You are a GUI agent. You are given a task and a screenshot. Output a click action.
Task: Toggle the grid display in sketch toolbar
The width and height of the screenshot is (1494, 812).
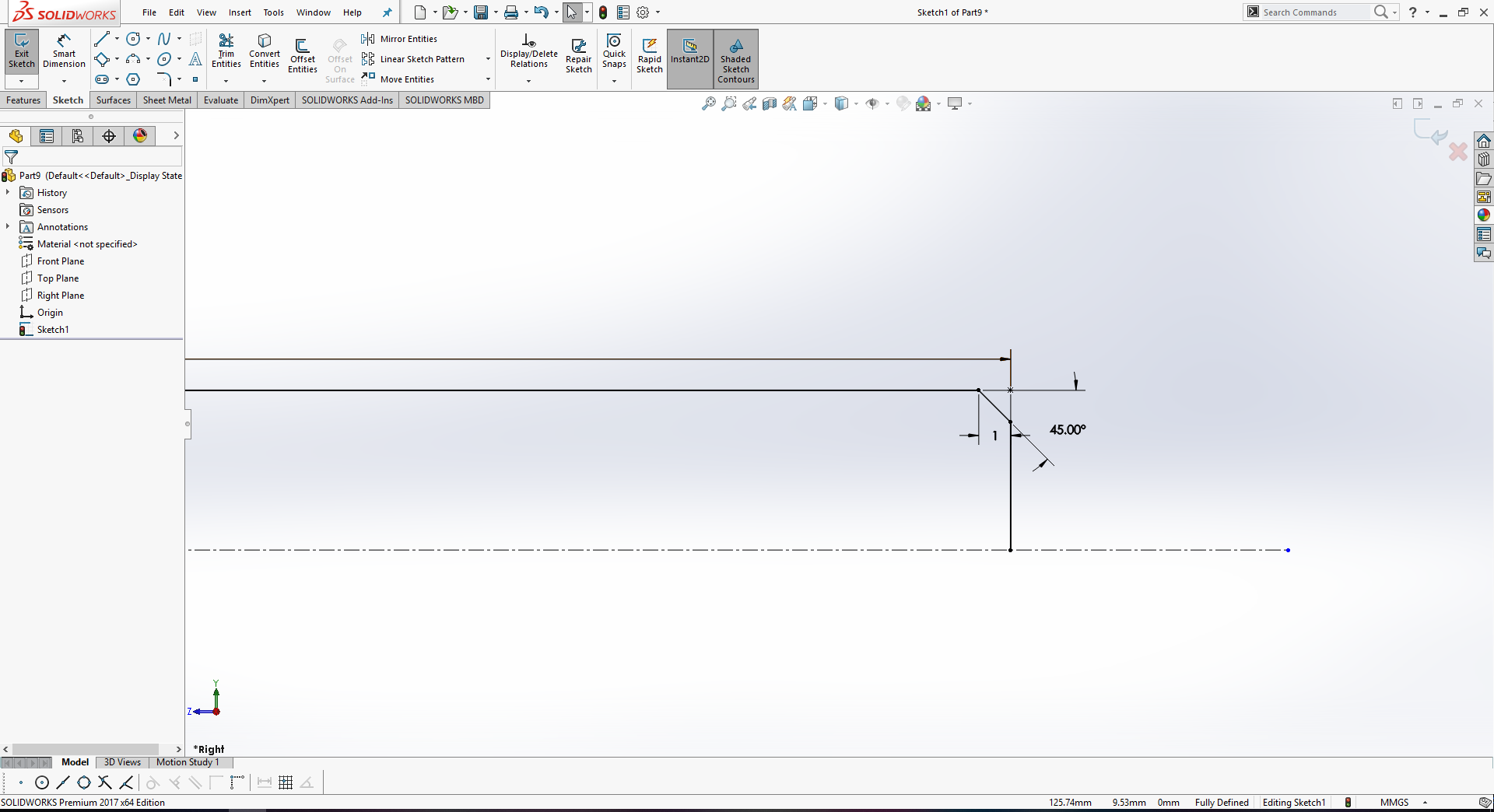[286, 782]
